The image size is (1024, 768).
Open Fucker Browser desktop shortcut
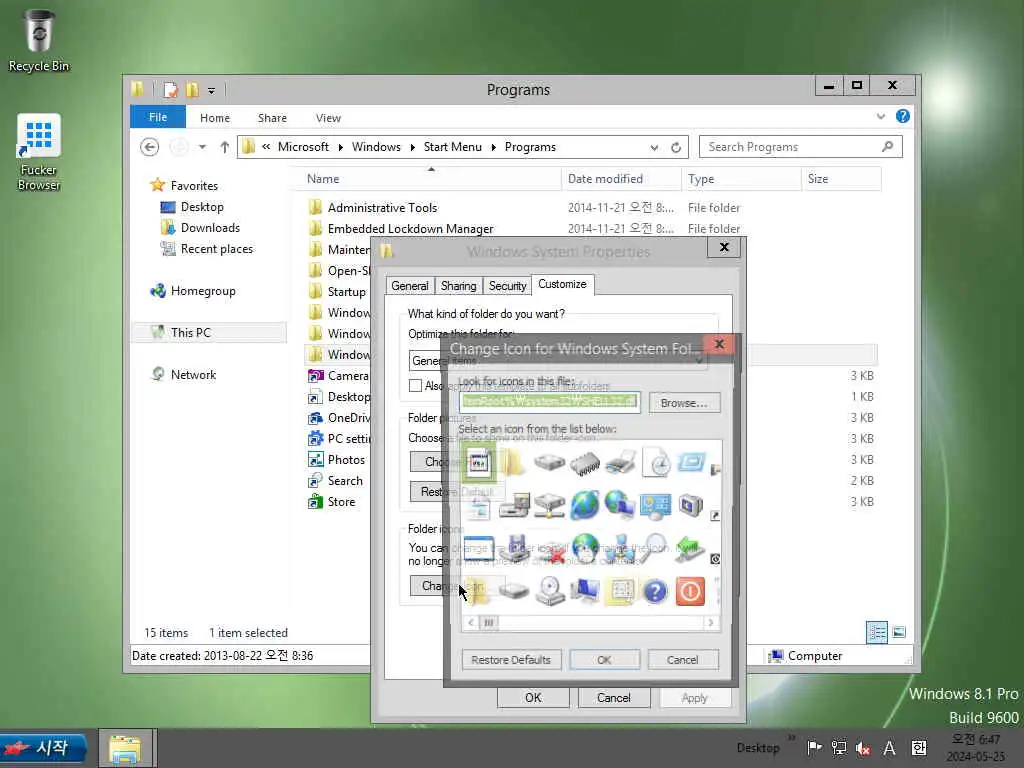pyautogui.click(x=39, y=153)
